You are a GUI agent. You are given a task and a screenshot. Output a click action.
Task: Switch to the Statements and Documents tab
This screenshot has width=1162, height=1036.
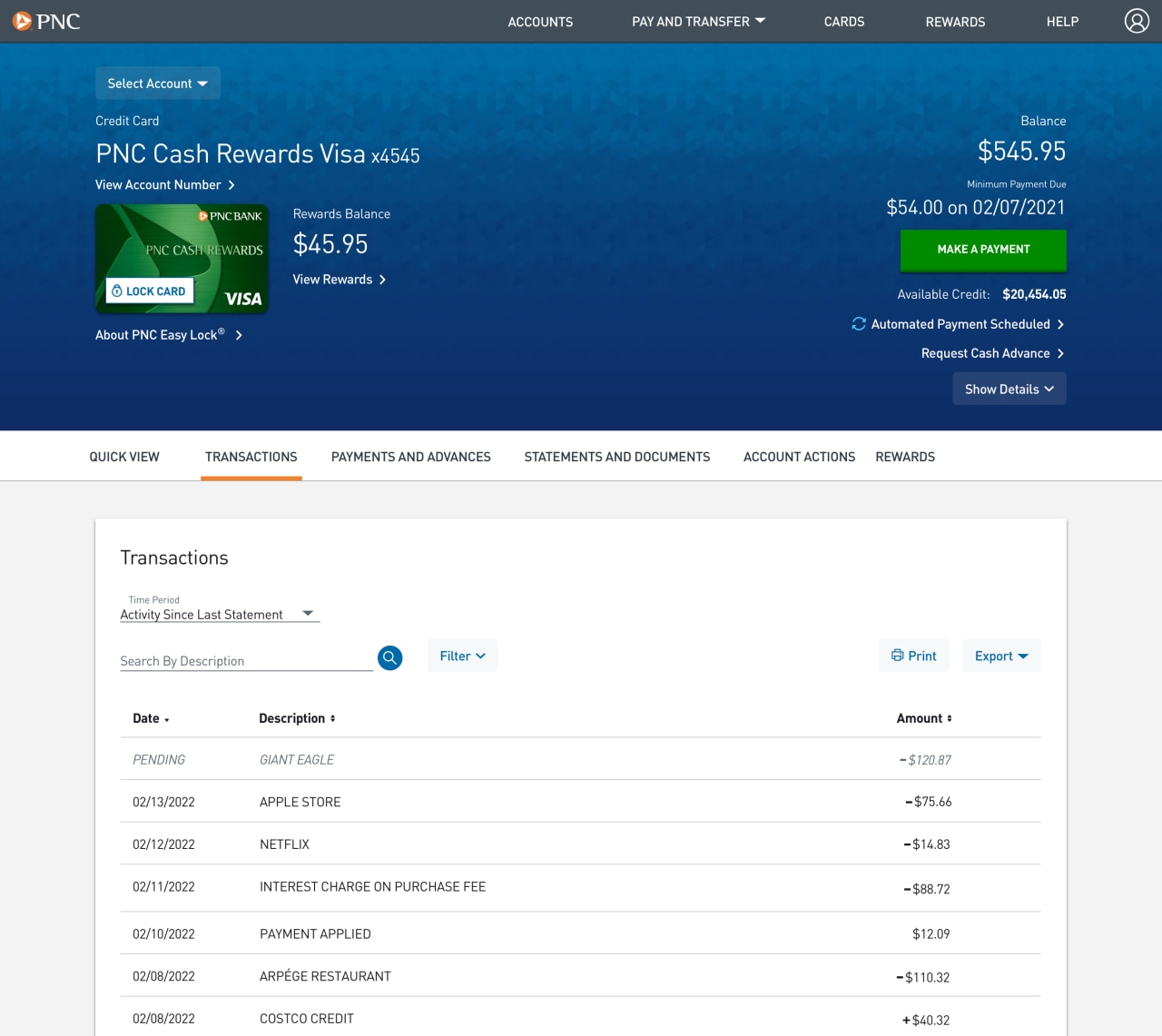[x=616, y=456]
